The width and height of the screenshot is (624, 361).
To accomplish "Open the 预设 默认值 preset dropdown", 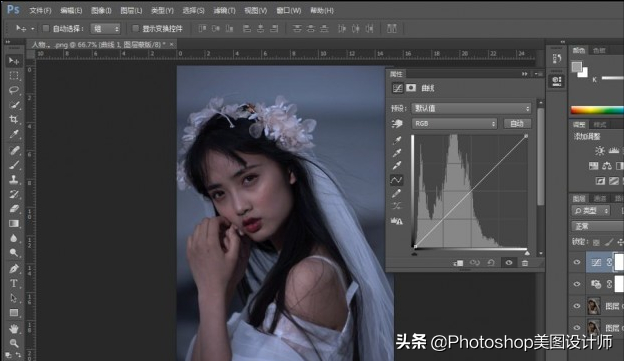I will (x=471, y=108).
